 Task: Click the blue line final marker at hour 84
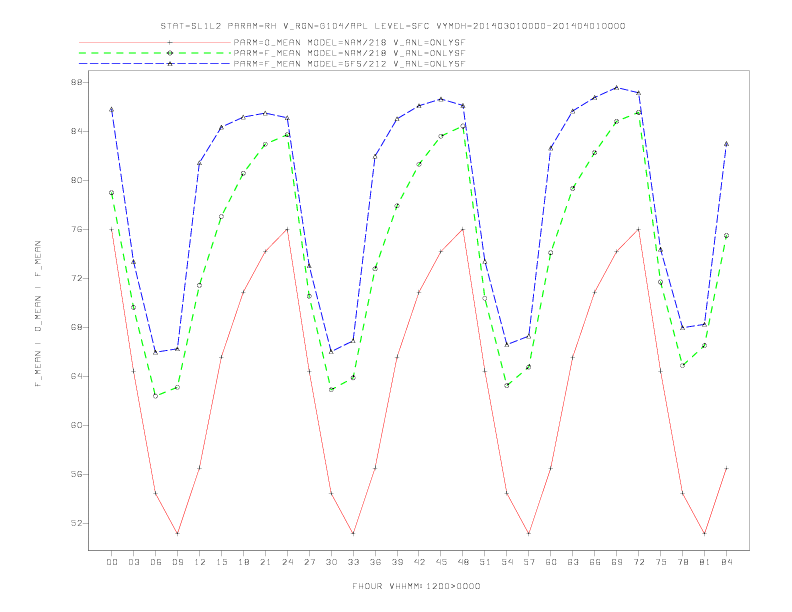pos(726,144)
